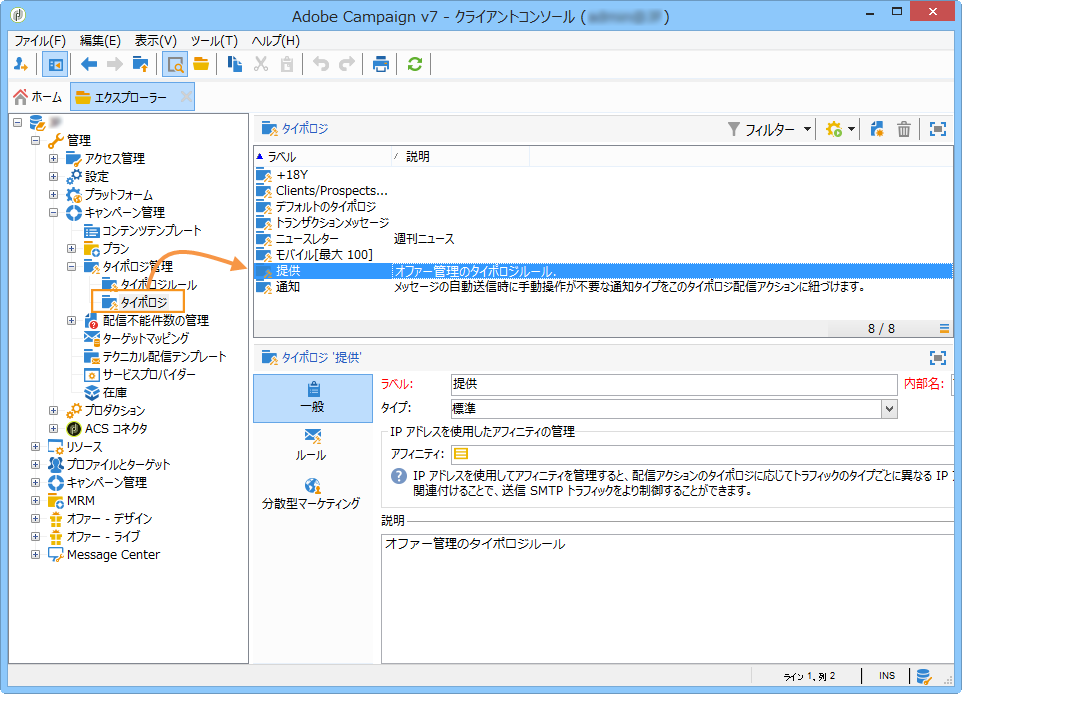The width and height of the screenshot is (1069, 709).
Task: Close the エクスプローラー tab
Action: [x=186, y=97]
